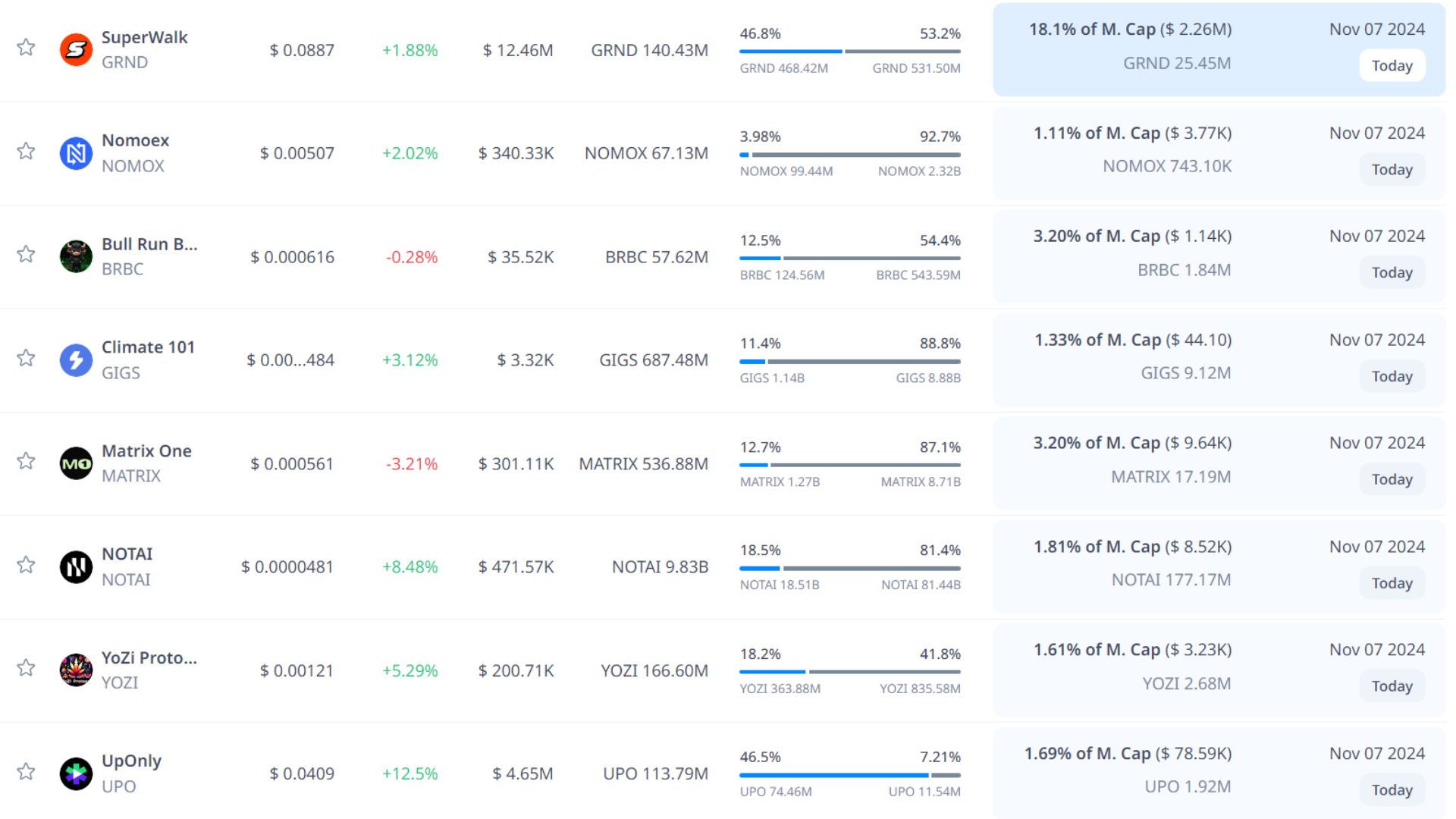The height and width of the screenshot is (819, 1456).
Task: Click the Today button in SuperWalk row
Action: click(1392, 66)
